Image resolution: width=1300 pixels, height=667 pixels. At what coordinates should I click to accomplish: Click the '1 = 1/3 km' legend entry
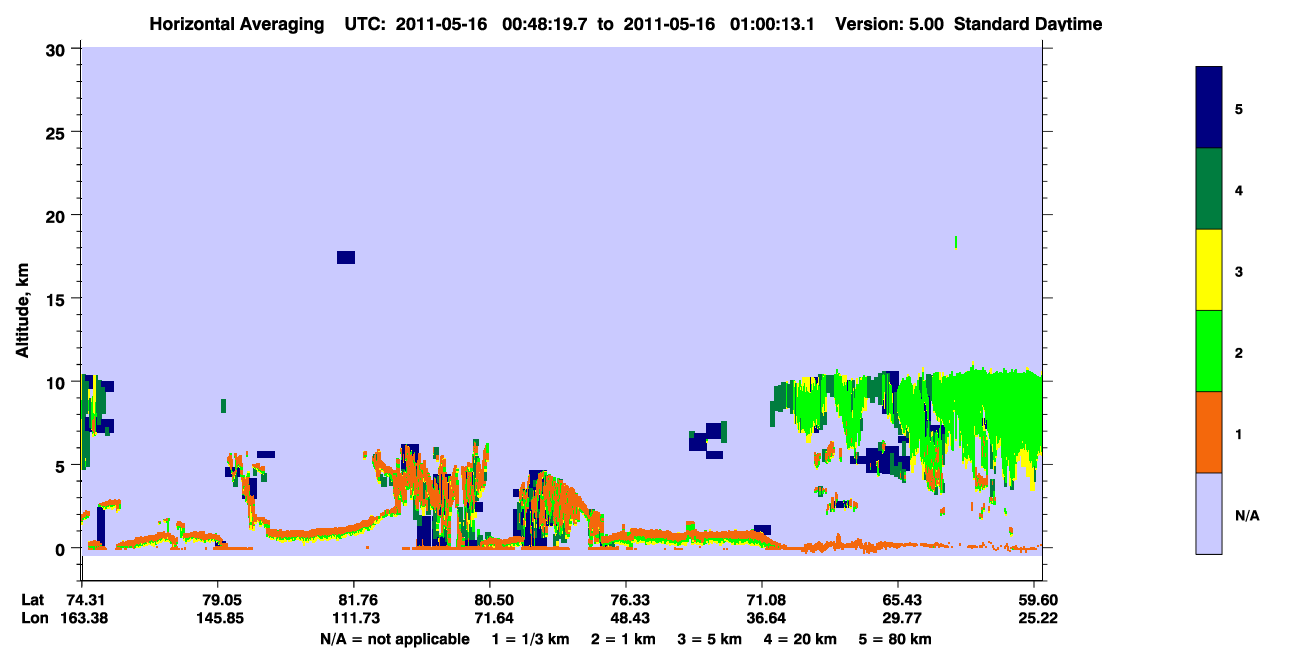(x=532, y=638)
